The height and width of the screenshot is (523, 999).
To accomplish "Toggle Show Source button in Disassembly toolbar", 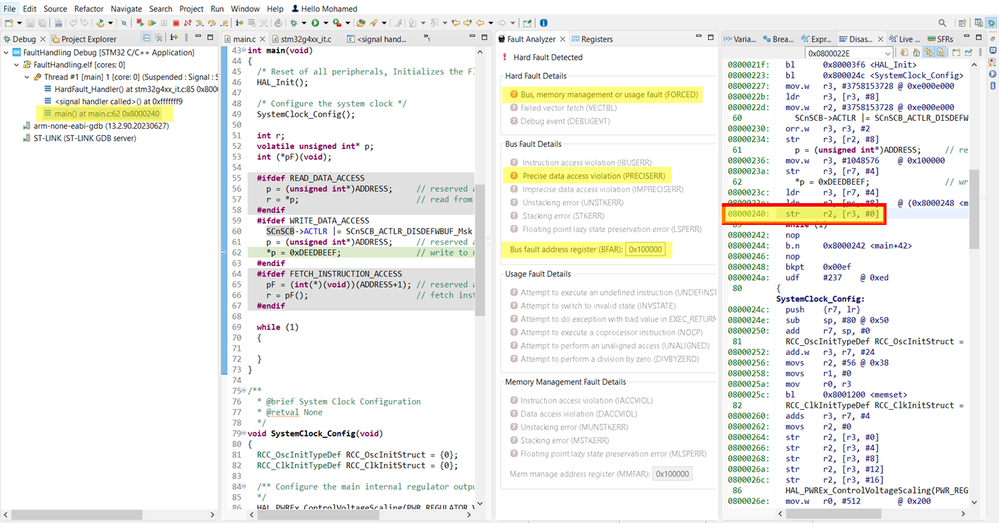I will click(x=940, y=53).
